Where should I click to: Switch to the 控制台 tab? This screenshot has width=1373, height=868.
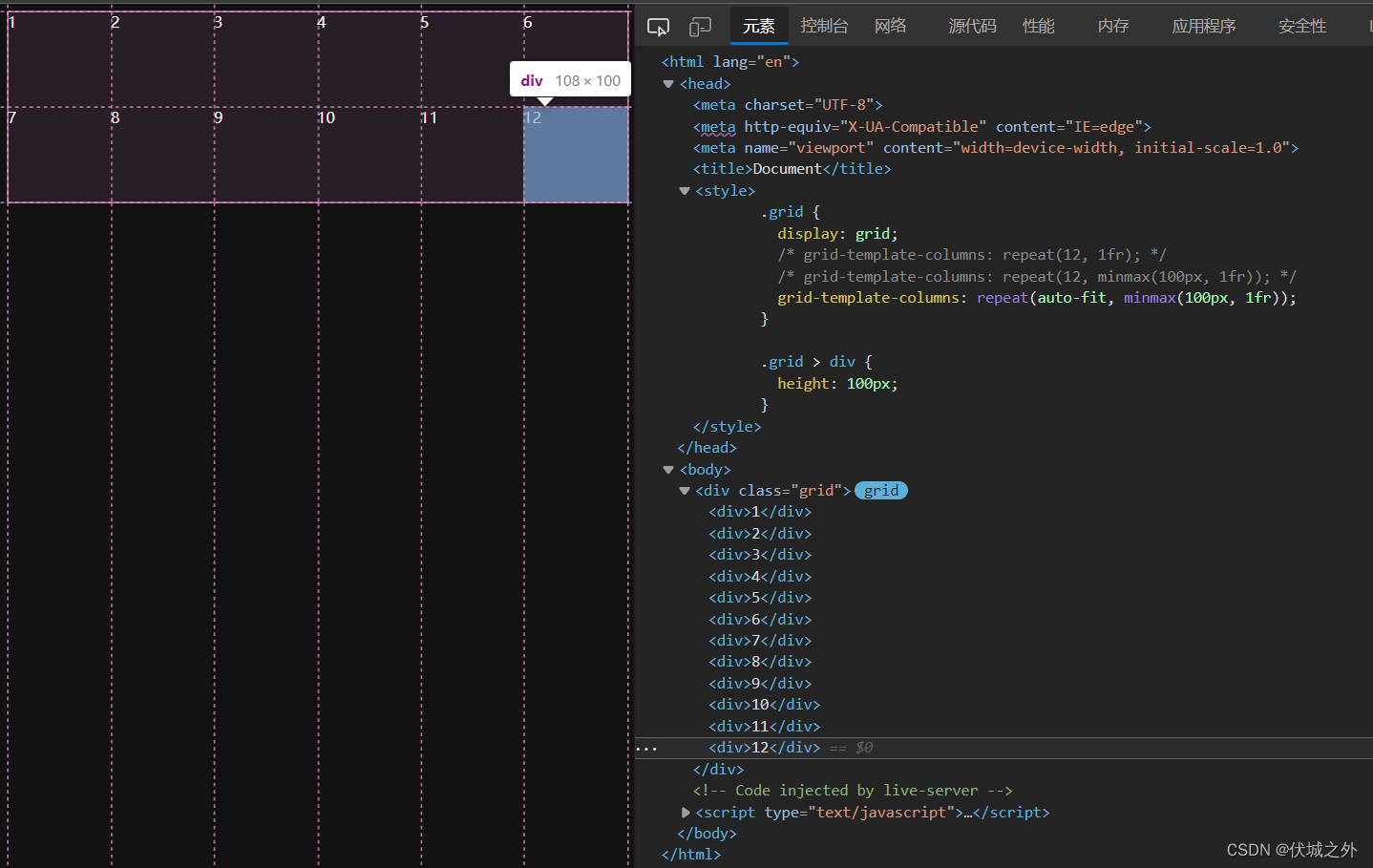(x=824, y=26)
